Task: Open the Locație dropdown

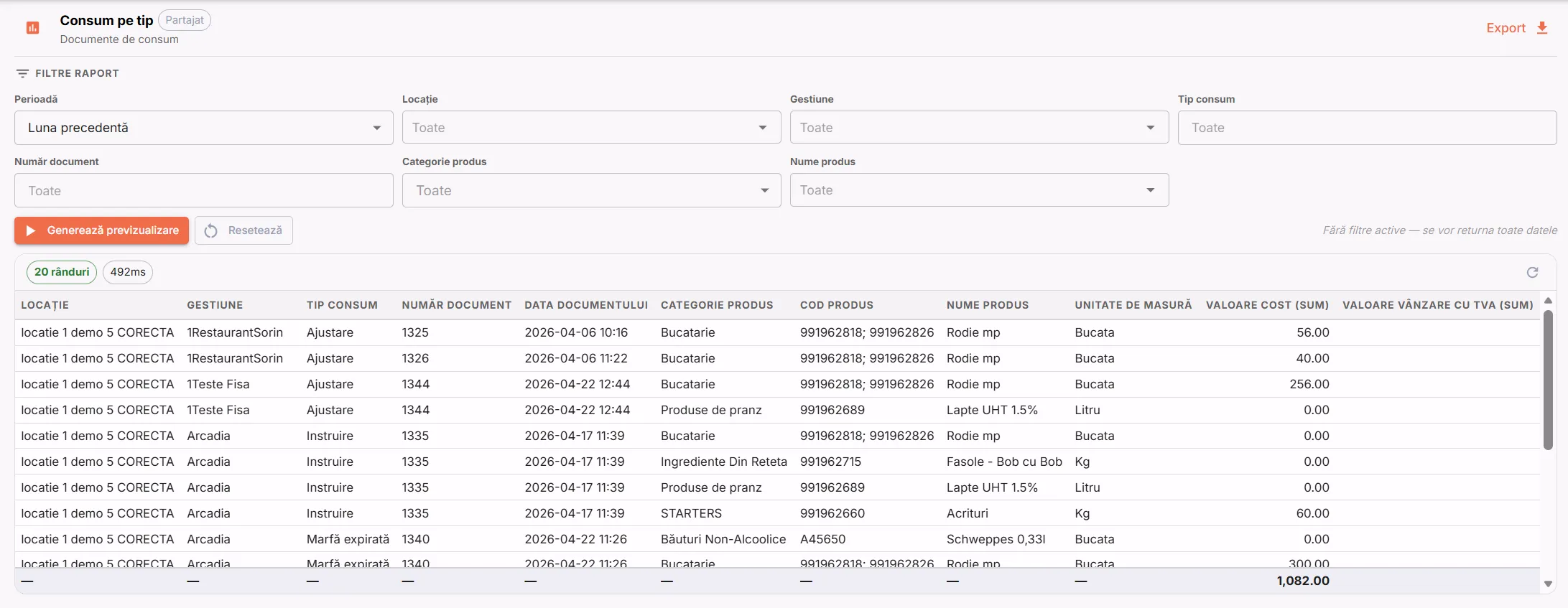Action: [592, 128]
